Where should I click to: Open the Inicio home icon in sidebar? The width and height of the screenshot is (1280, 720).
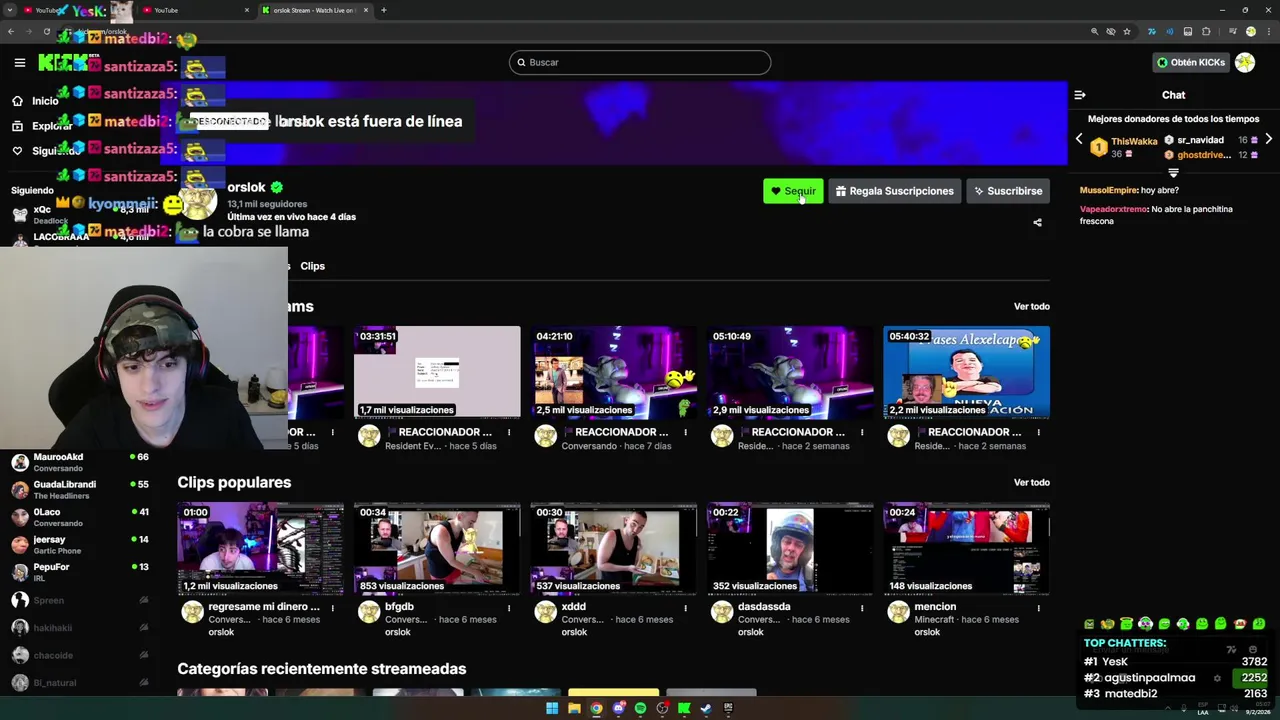17,101
